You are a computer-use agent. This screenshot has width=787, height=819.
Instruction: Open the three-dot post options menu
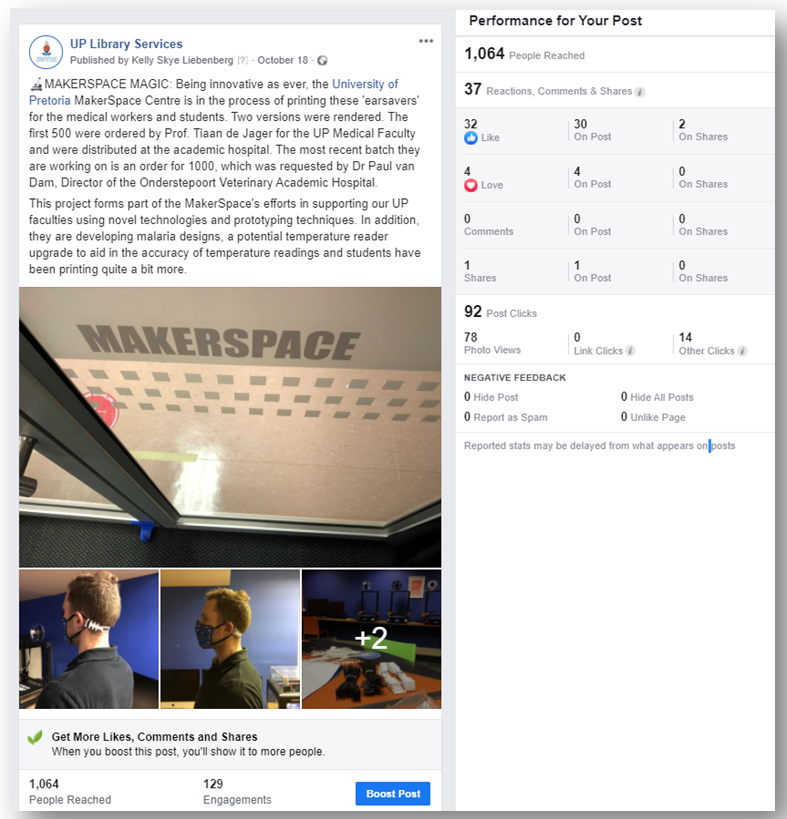click(x=426, y=41)
